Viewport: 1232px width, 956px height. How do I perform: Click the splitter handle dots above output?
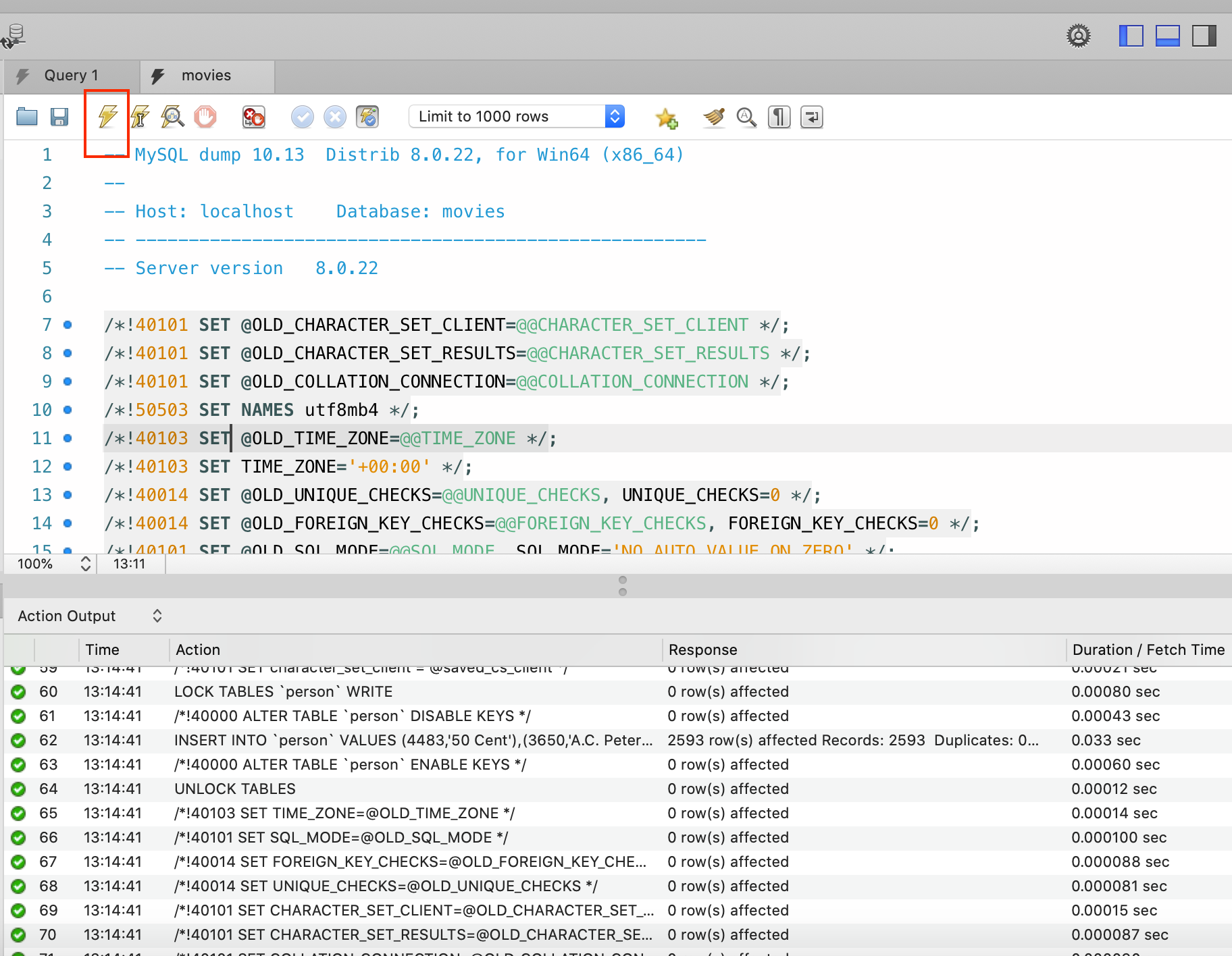coord(623,586)
